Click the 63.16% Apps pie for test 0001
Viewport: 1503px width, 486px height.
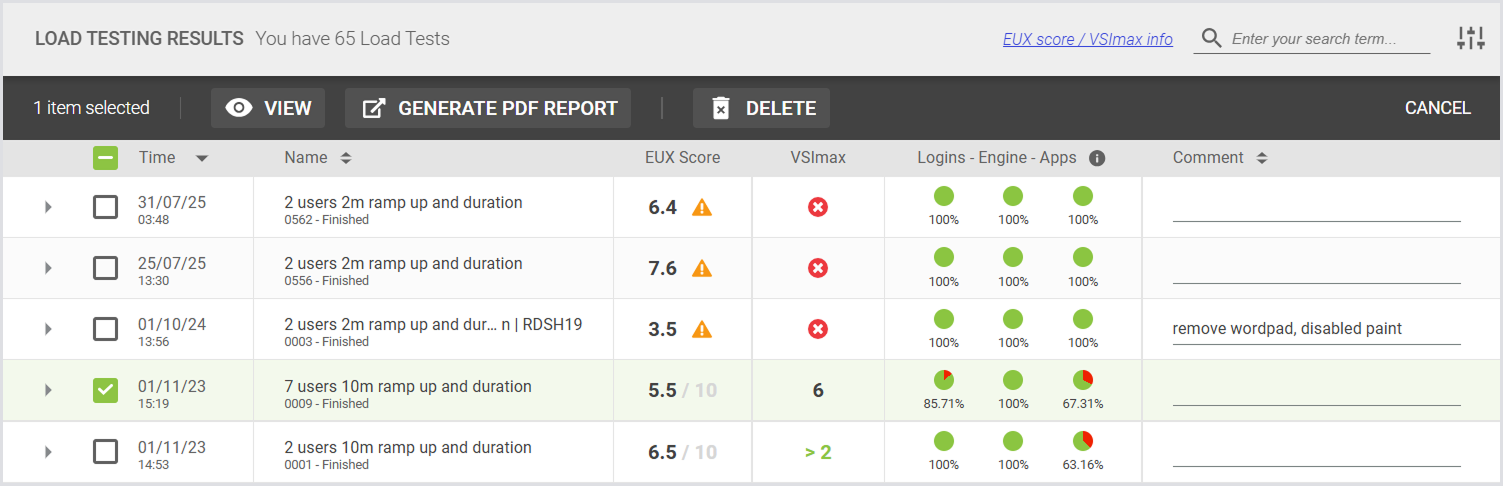(x=1083, y=441)
